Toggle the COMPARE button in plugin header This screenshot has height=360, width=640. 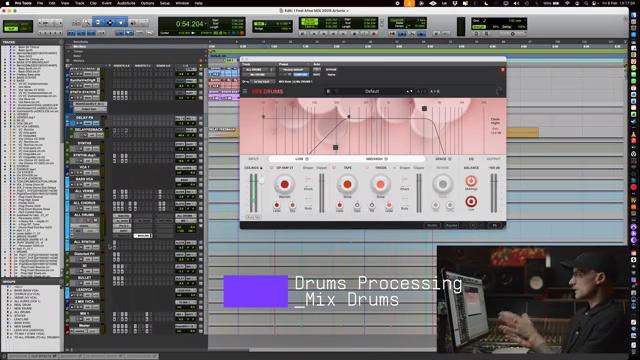point(301,75)
